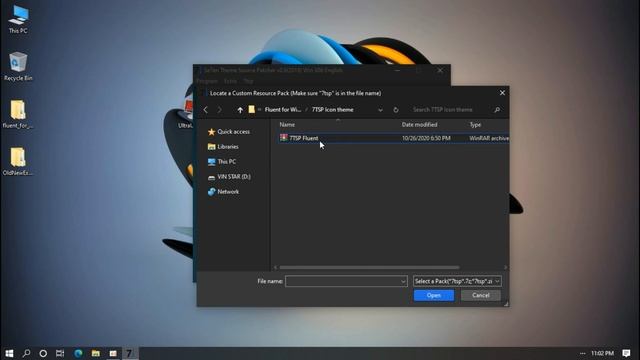This screenshot has height=360, width=640.
Task: Sort files by Name column
Action: [287, 125]
